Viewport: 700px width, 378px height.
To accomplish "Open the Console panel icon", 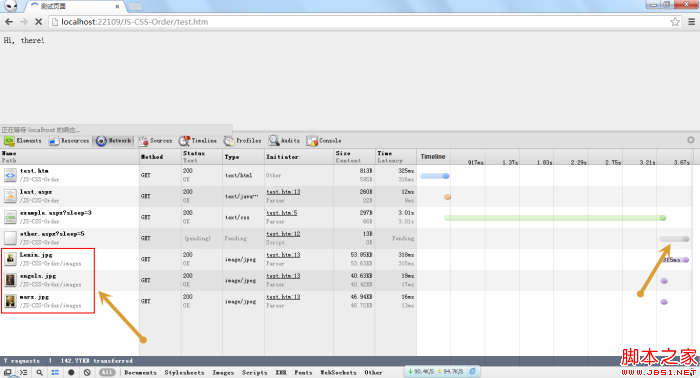I will click(x=312, y=141).
